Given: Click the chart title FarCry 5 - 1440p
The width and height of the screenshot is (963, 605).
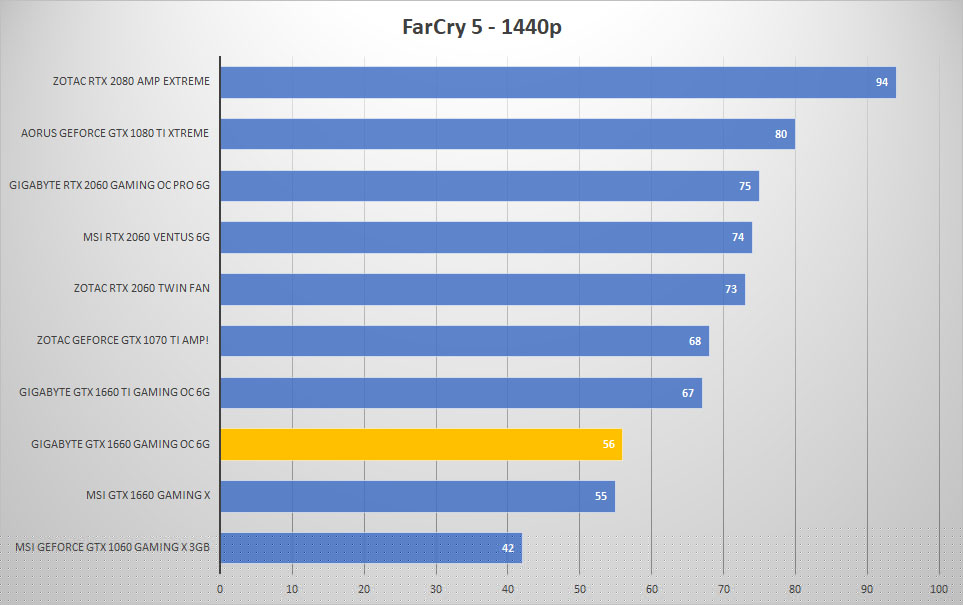Looking at the screenshot, I should pyautogui.click(x=482, y=27).
